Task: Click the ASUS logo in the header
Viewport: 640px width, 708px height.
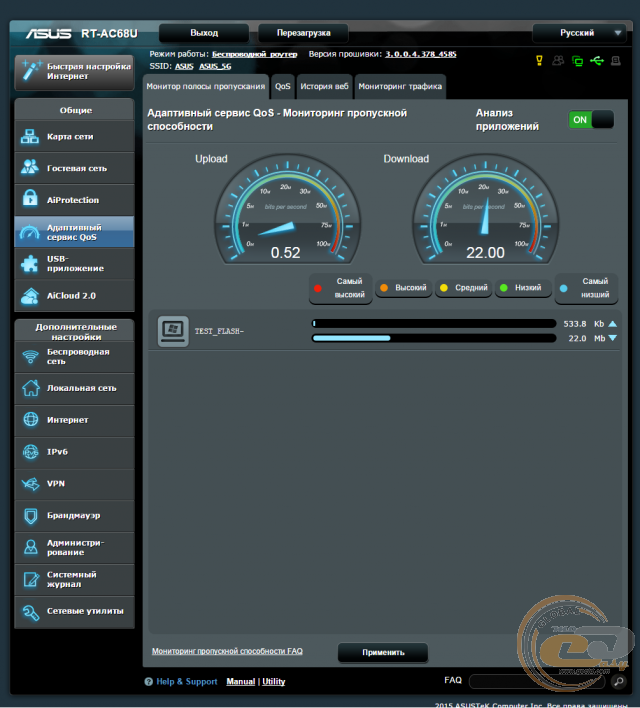Action: [x=48, y=34]
